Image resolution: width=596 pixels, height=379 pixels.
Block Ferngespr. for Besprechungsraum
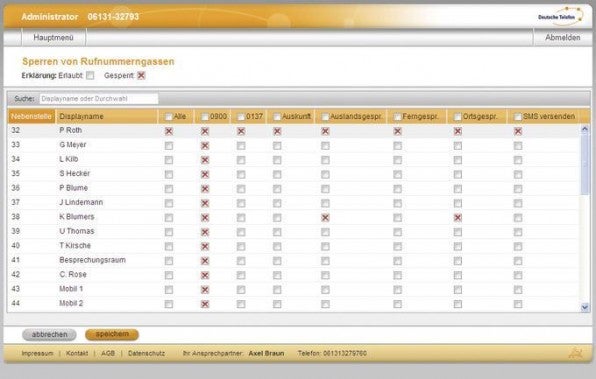(398, 261)
